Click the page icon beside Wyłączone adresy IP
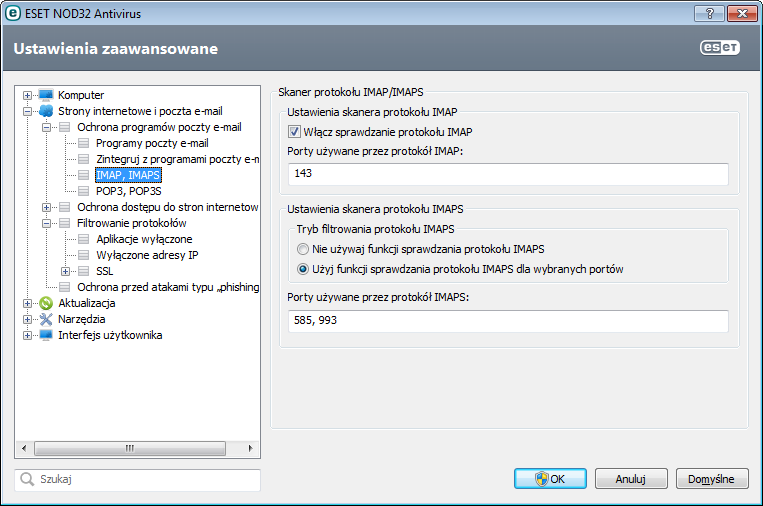The height and width of the screenshot is (506, 763). coord(84,255)
